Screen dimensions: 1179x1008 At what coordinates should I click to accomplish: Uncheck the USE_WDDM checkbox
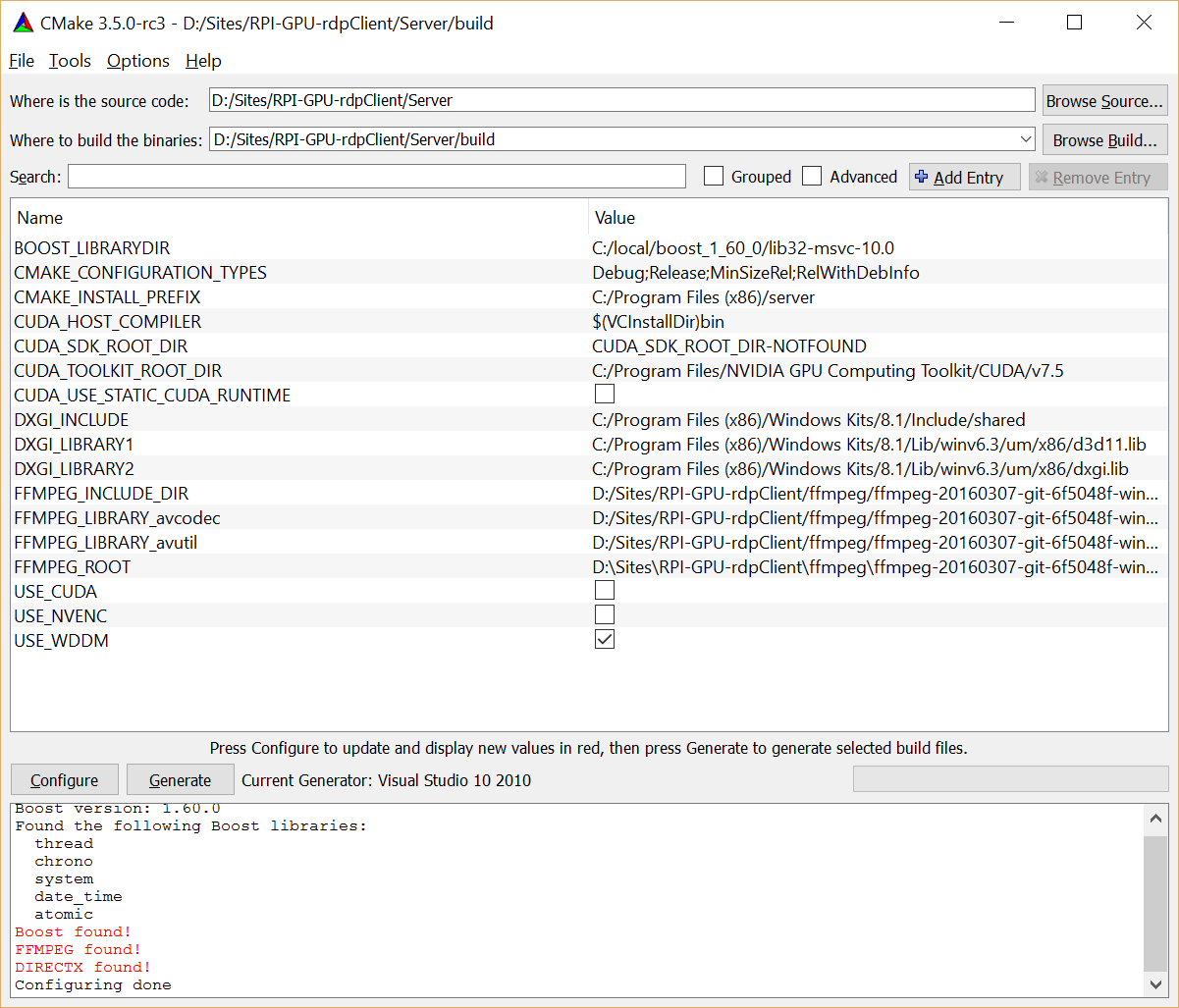pyautogui.click(x=605, y=640)
